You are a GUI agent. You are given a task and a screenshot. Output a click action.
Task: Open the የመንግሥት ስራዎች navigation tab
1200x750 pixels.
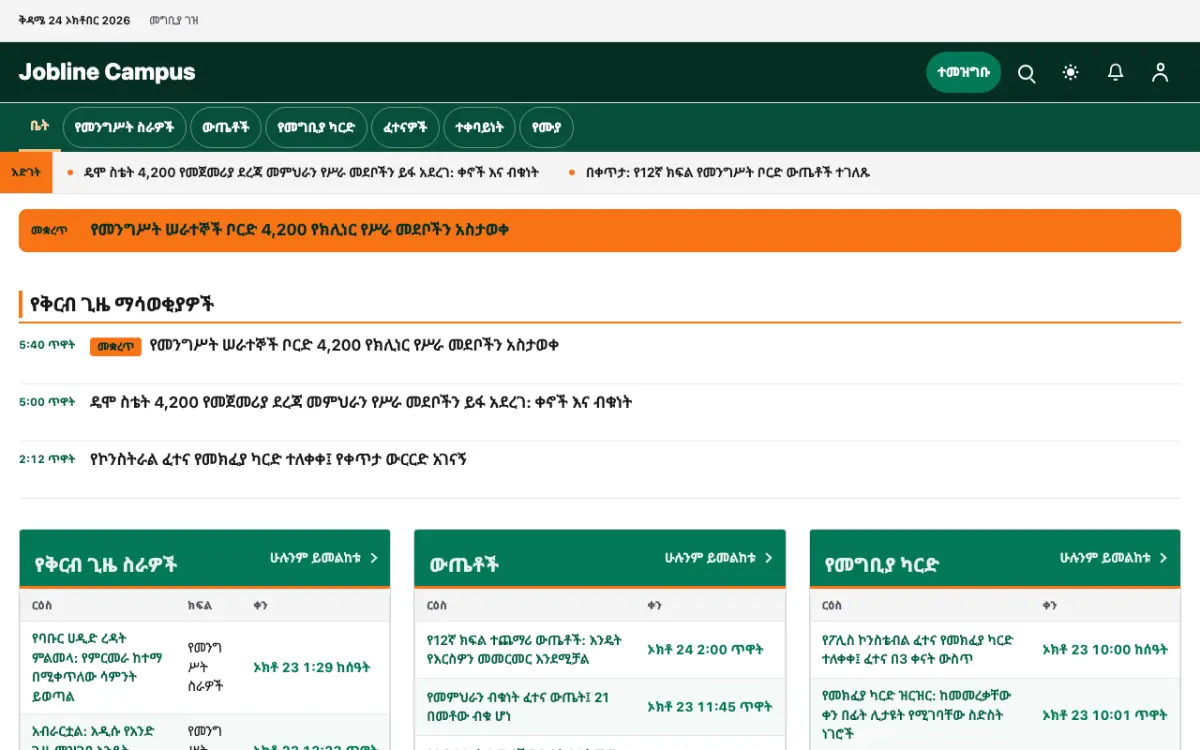[x=125, y=127]
